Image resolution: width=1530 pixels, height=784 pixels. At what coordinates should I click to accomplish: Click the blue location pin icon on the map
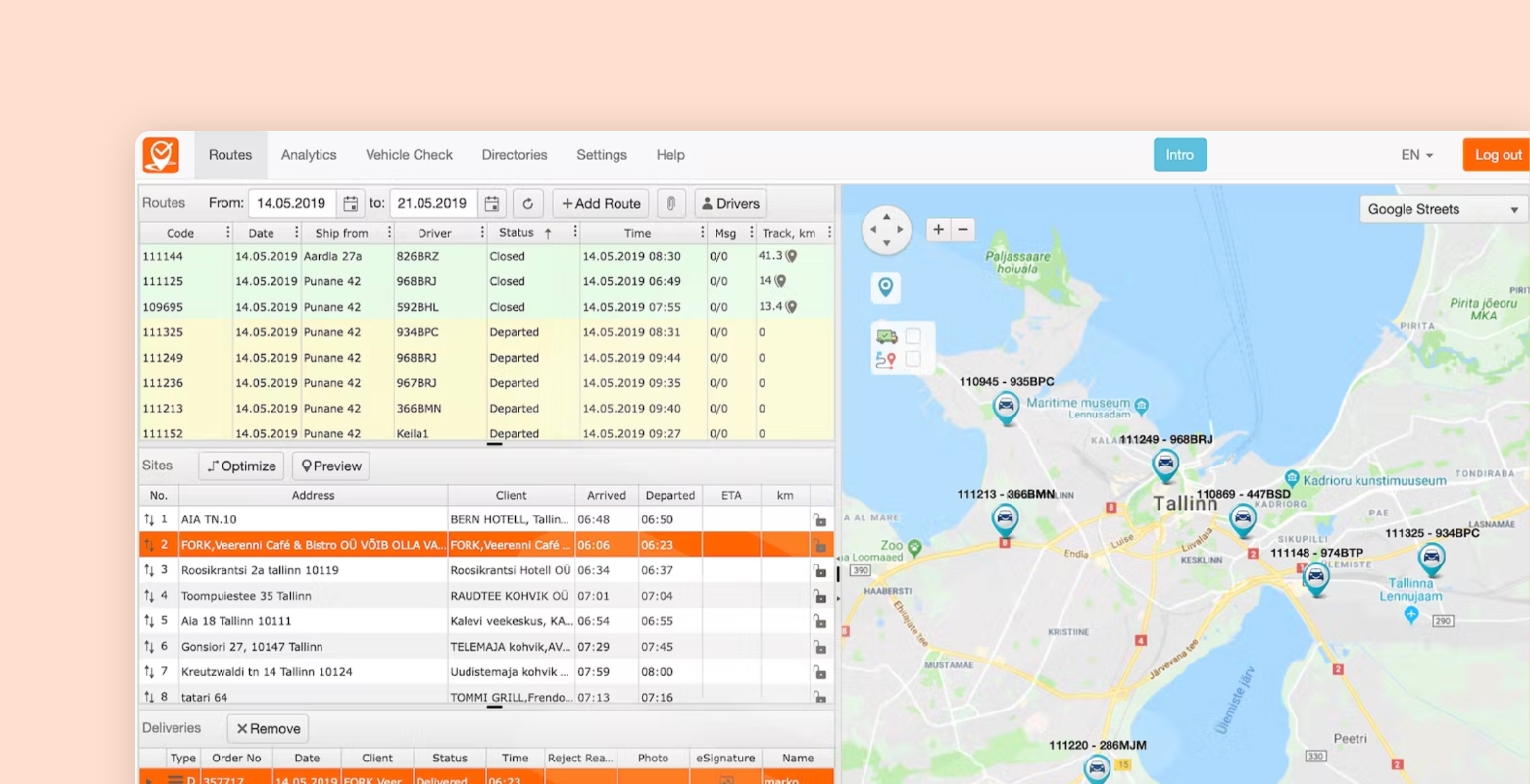click(885, 286)
